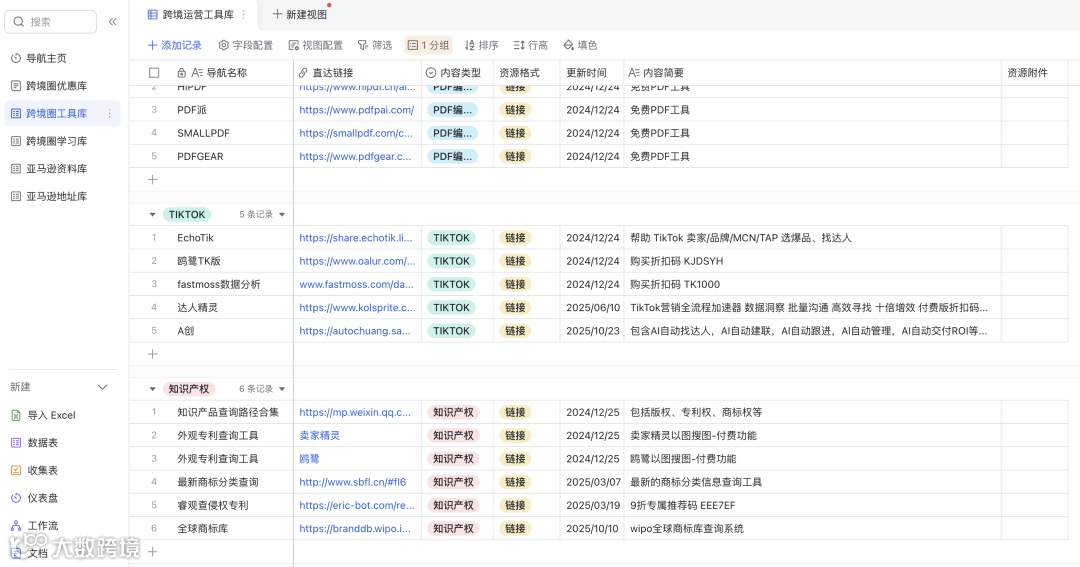Image resolution: width=1080 pixels, height=567 pixels.
Task: Tick the select-all checkbox in table header
Action: pyautogui.click(x=154, y=73)
